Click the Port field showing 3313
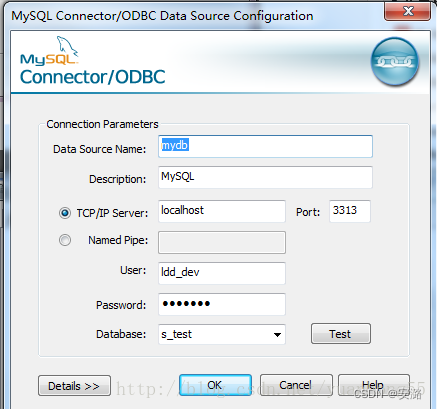Image resolution: width=437 pixels, height=409 pixels. pos(350,211)
